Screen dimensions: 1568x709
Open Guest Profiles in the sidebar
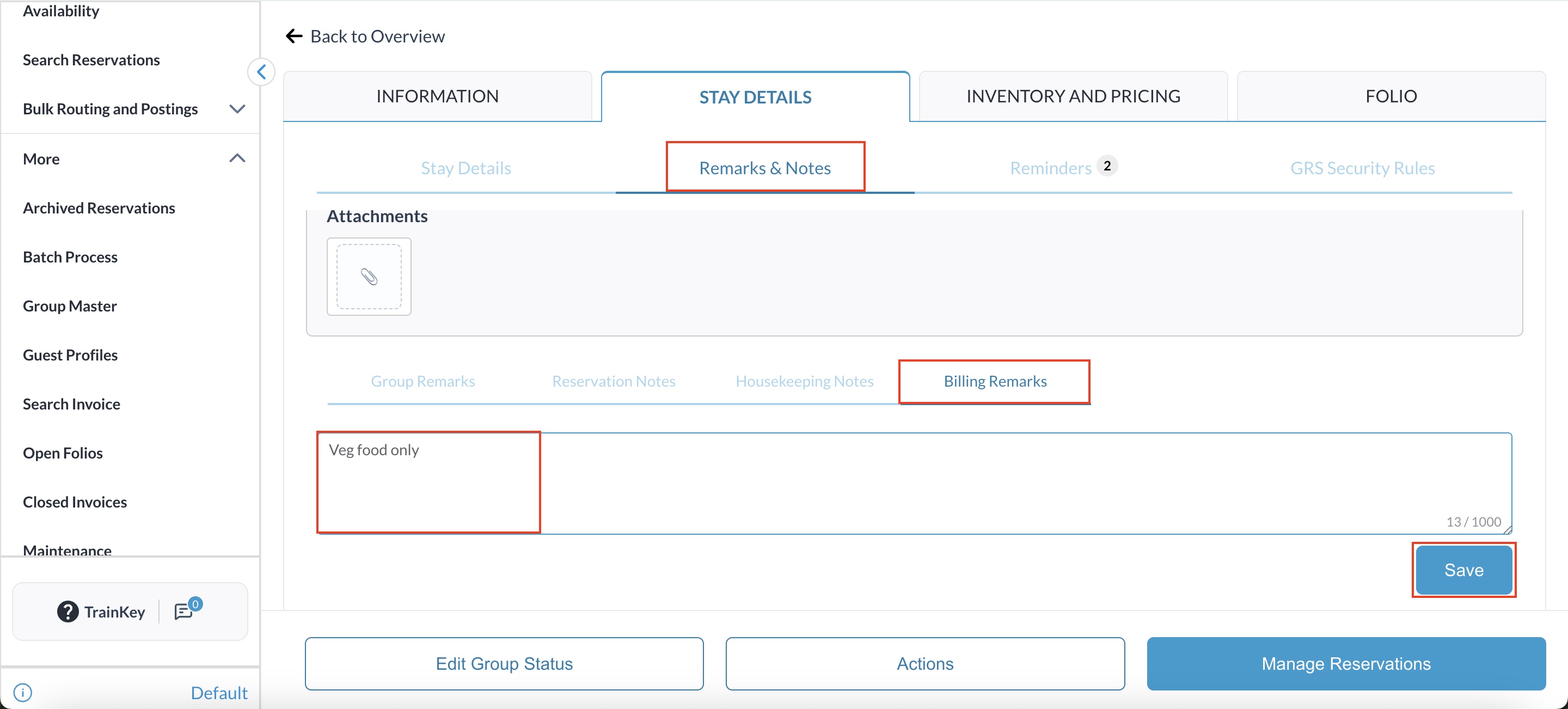(x=70, y=355)
